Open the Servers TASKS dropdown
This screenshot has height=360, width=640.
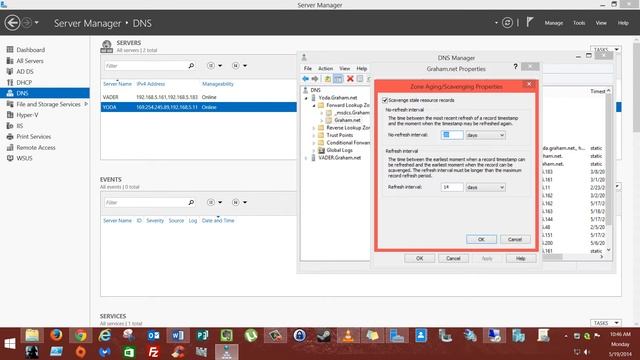tap(606, 49)
